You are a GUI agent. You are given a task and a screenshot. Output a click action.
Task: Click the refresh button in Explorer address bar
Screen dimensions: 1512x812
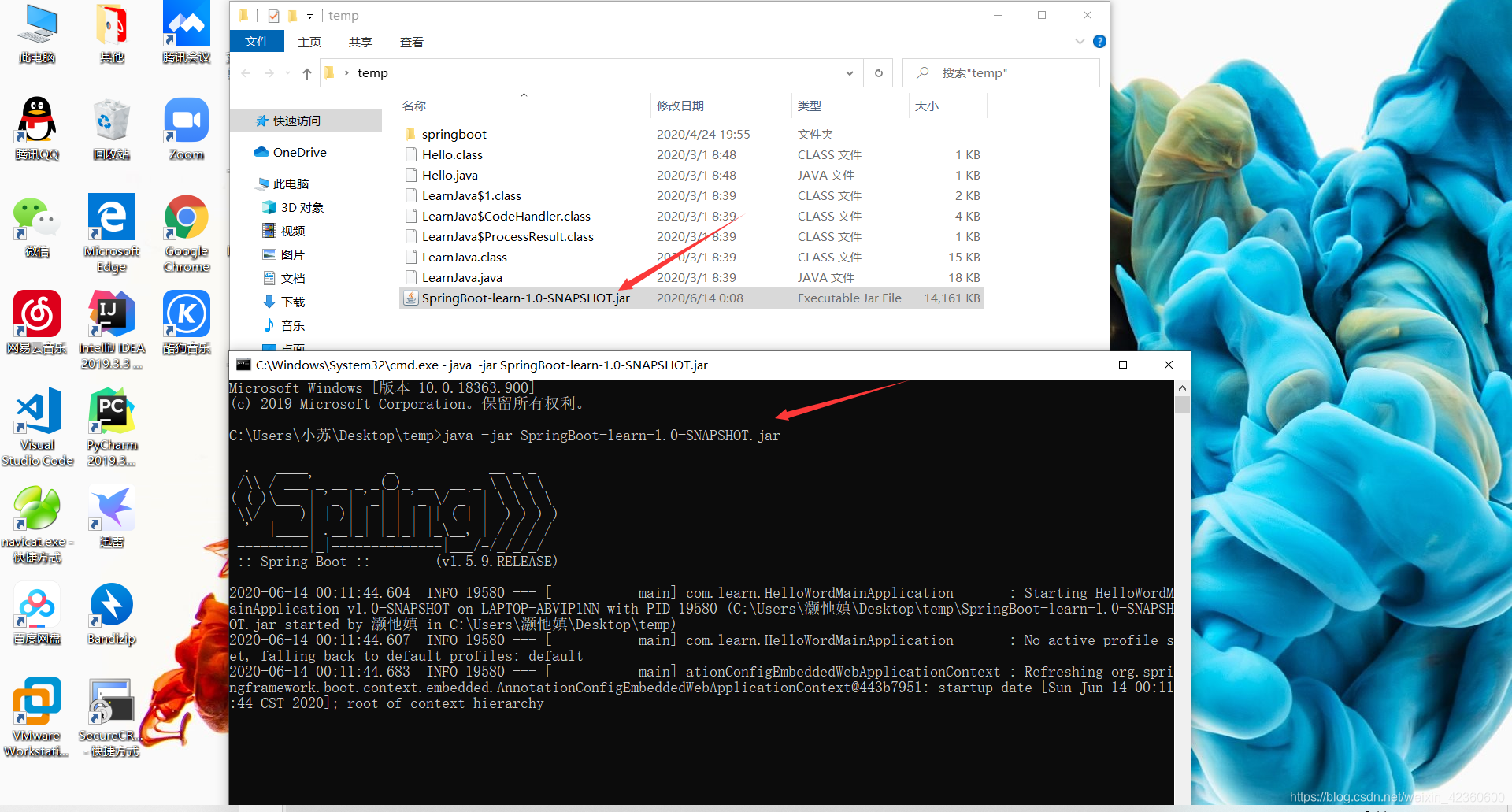tap(879, 72)
